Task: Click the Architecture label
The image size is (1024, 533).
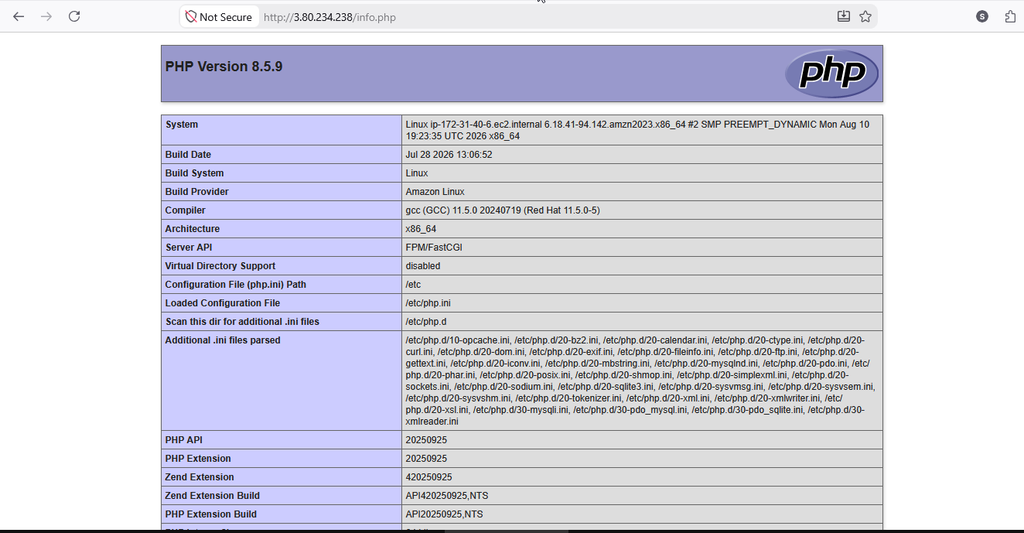Action: [x=192, y=229]
